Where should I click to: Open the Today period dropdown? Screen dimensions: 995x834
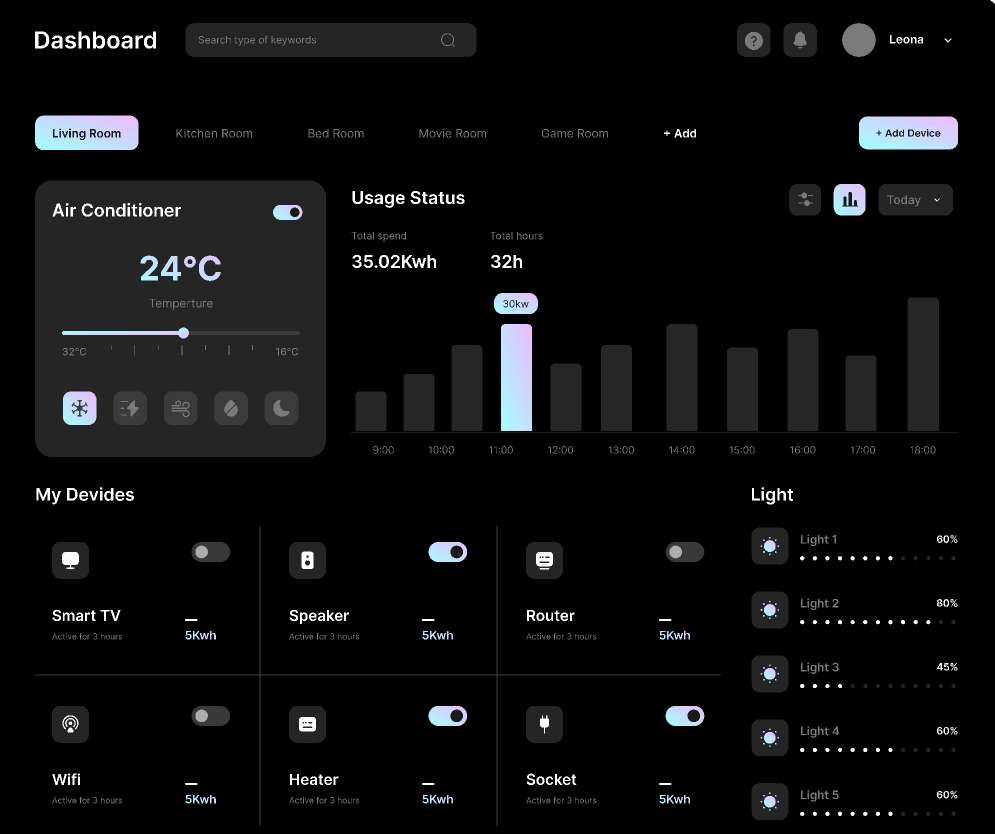915,200
